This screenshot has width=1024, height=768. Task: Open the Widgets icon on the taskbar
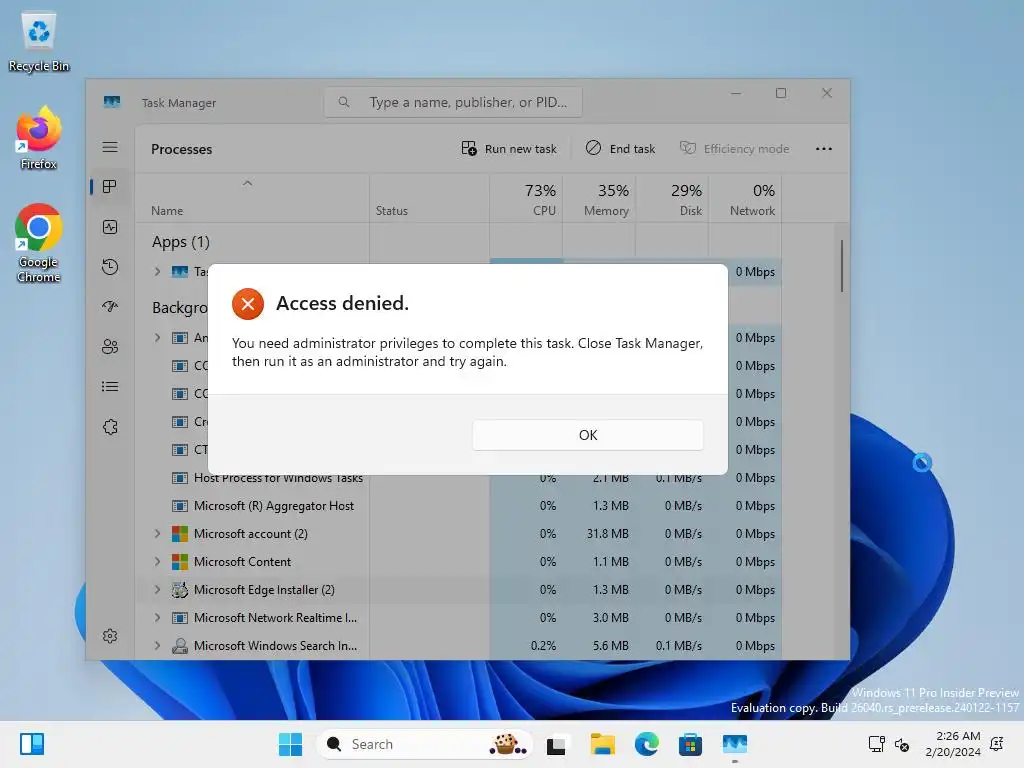pyautogui.click(x=32, y=744)
